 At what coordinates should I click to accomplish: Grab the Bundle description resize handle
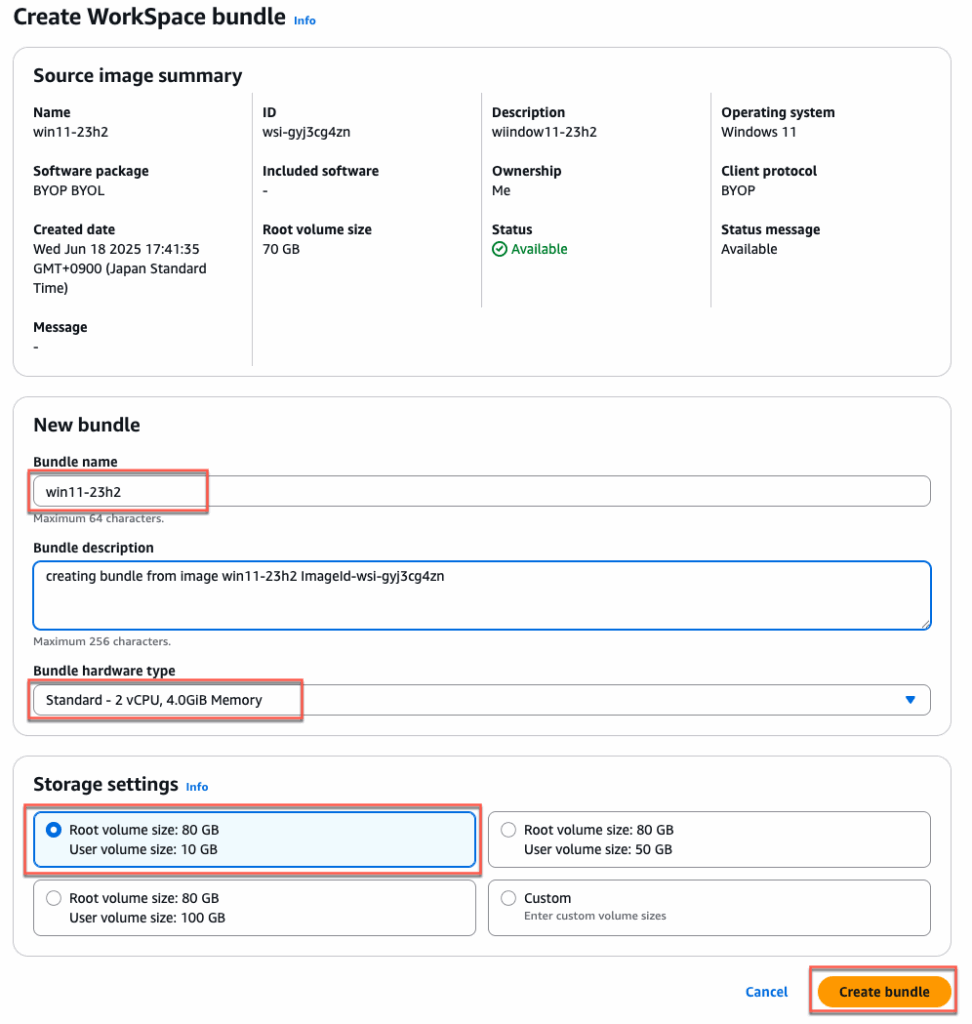[x=925, y=623]
